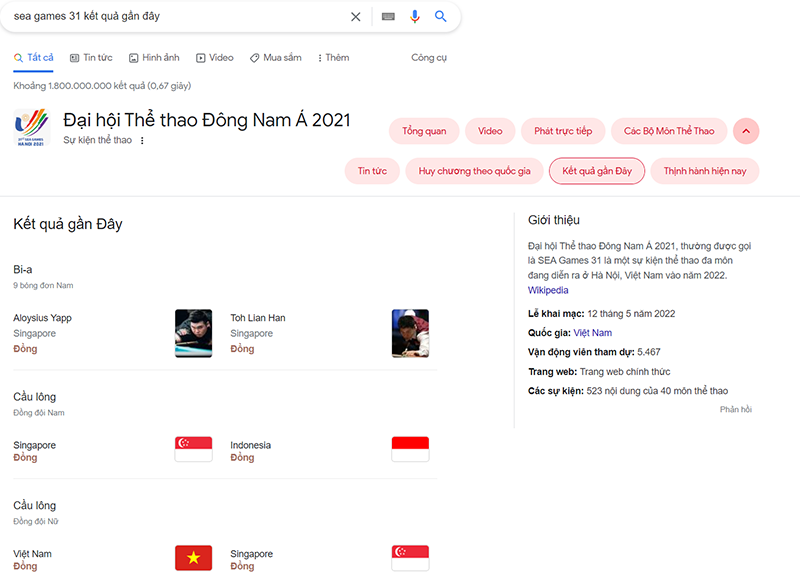The width and height of the screenshot is (800, 587).
Task: Activate voice search via the microphone icon
Action: 415,17
